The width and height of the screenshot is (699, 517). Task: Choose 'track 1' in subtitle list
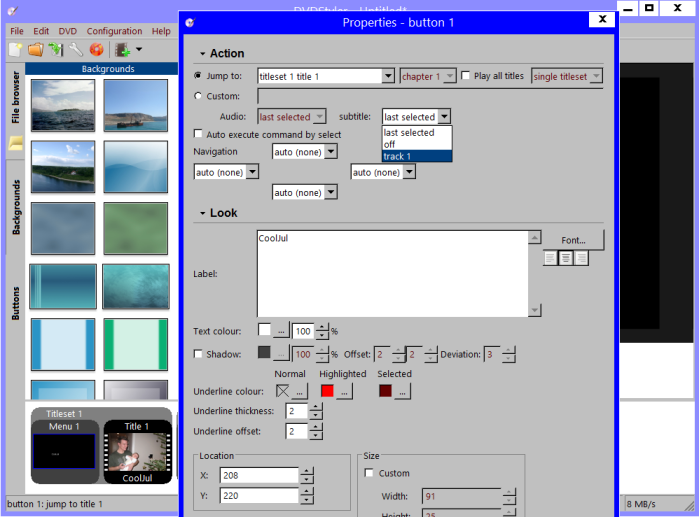pos(417,156)
